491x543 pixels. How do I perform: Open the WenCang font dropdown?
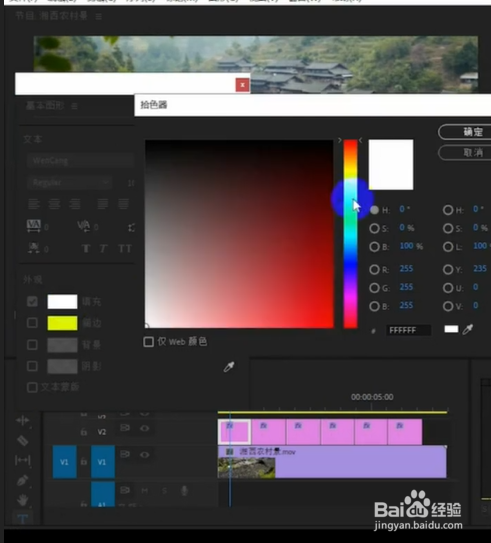click(80, 161)
